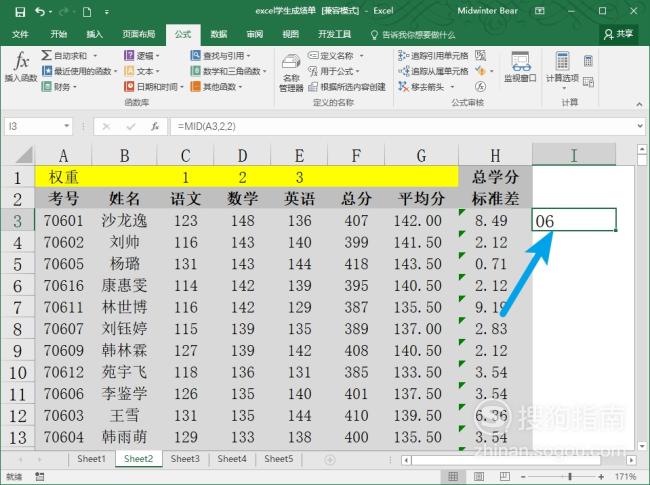The width and height of the screenshot is (650, 485).
Task: Add a new sheet with plus button
Action: [x=330, y=459]
